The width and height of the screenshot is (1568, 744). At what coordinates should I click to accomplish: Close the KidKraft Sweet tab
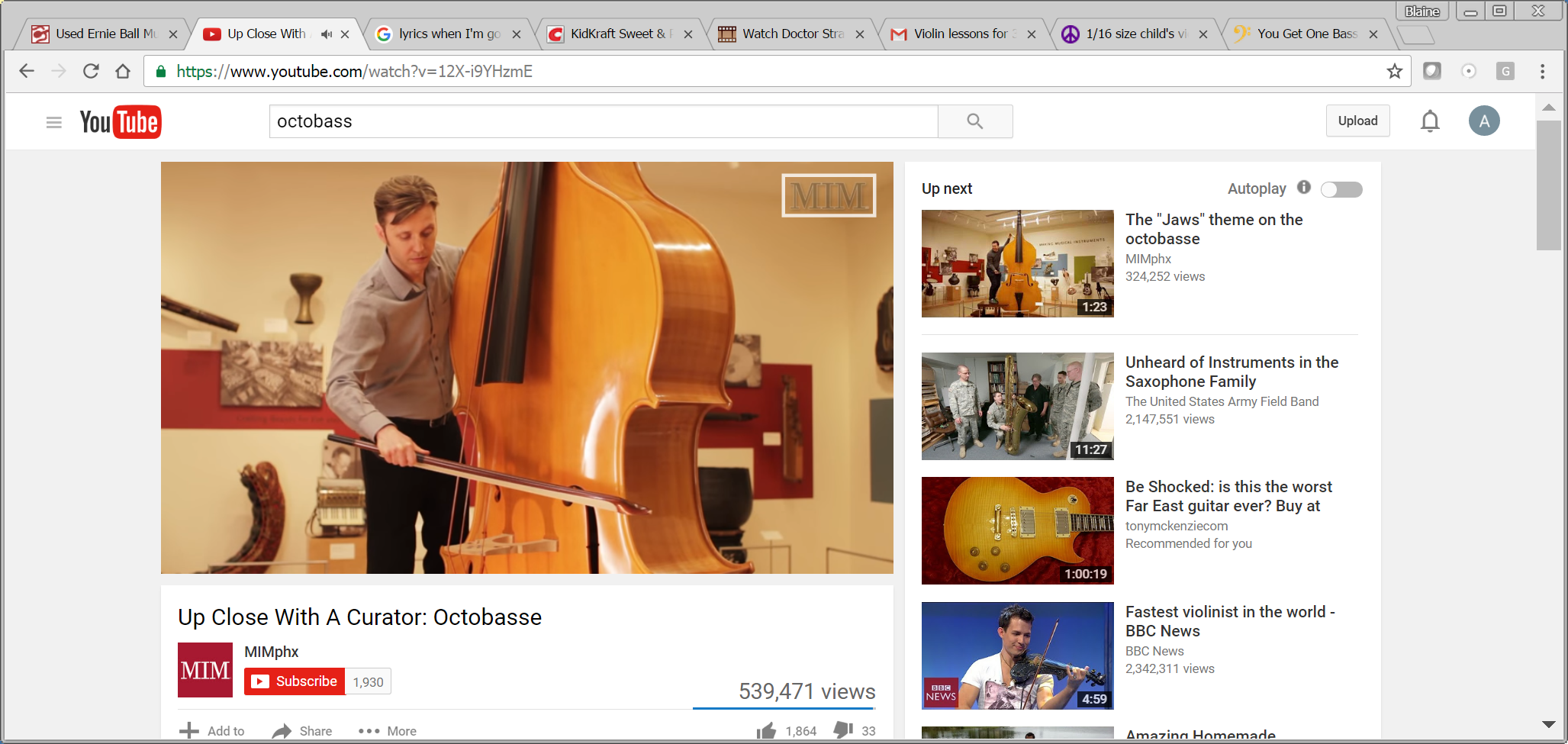pos(688,34)
